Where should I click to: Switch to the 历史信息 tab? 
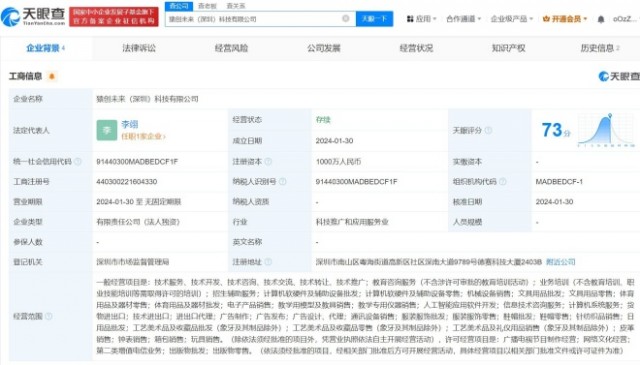click(x=600, y=48)
